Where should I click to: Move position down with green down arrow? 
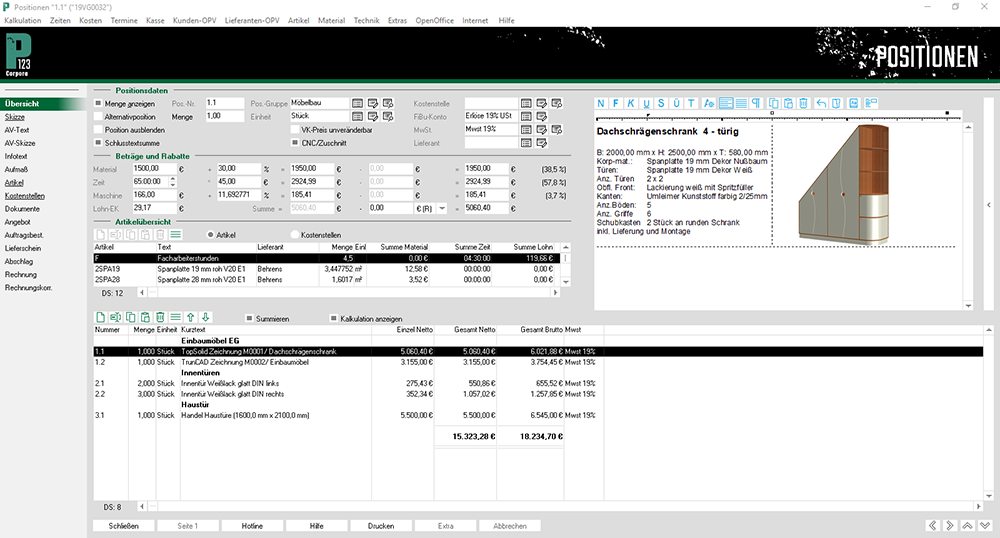tap(206, 317)
